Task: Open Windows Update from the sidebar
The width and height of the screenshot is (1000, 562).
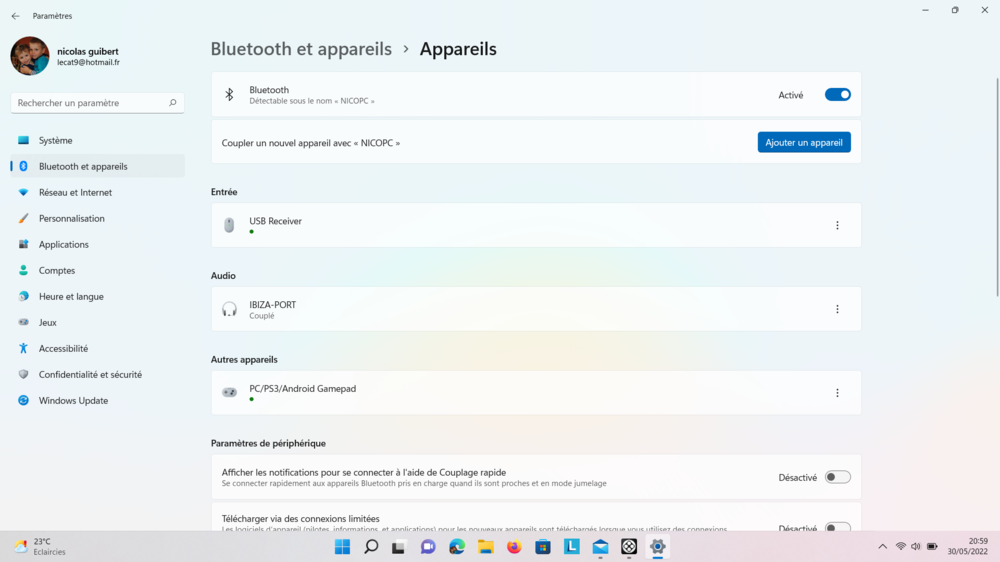Action: (73, 401)
